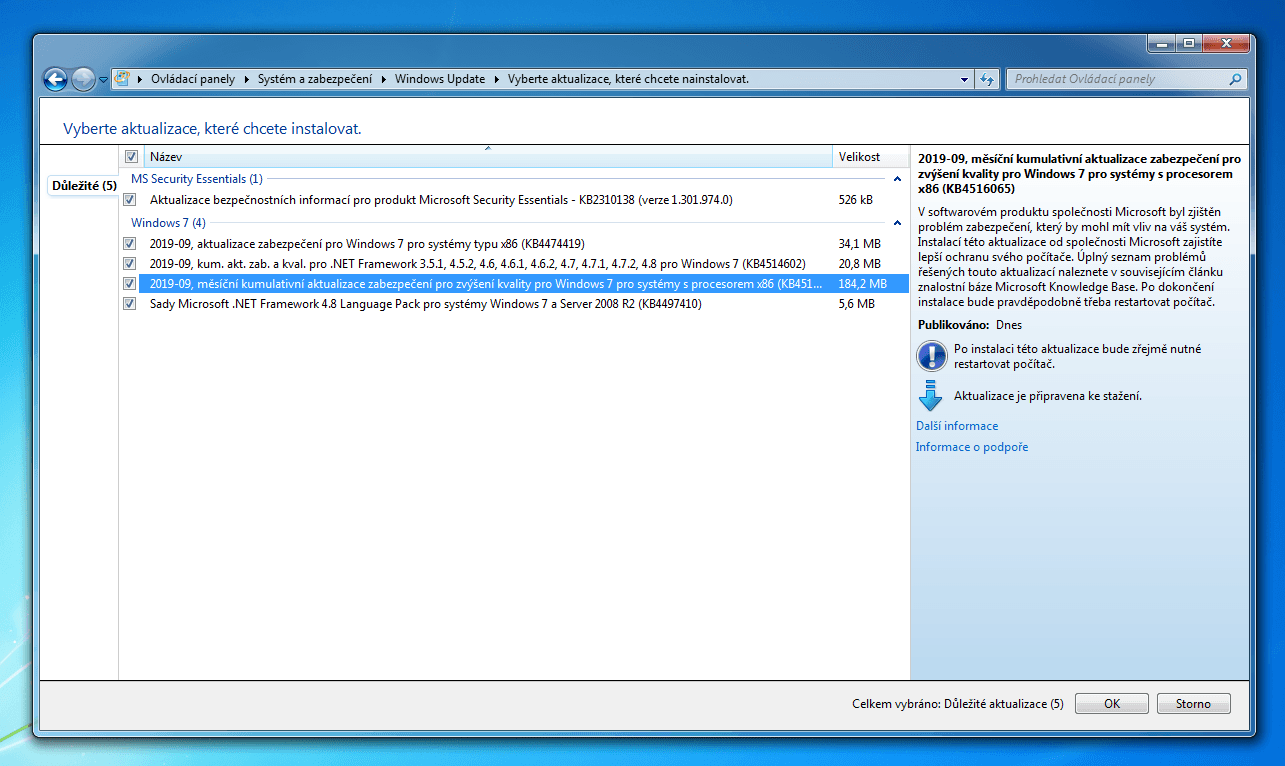The height and width of the screenshot is (766, 1285).
Task: Collapse the MS Security Essentials (1) group
Action: click(897, 180)
